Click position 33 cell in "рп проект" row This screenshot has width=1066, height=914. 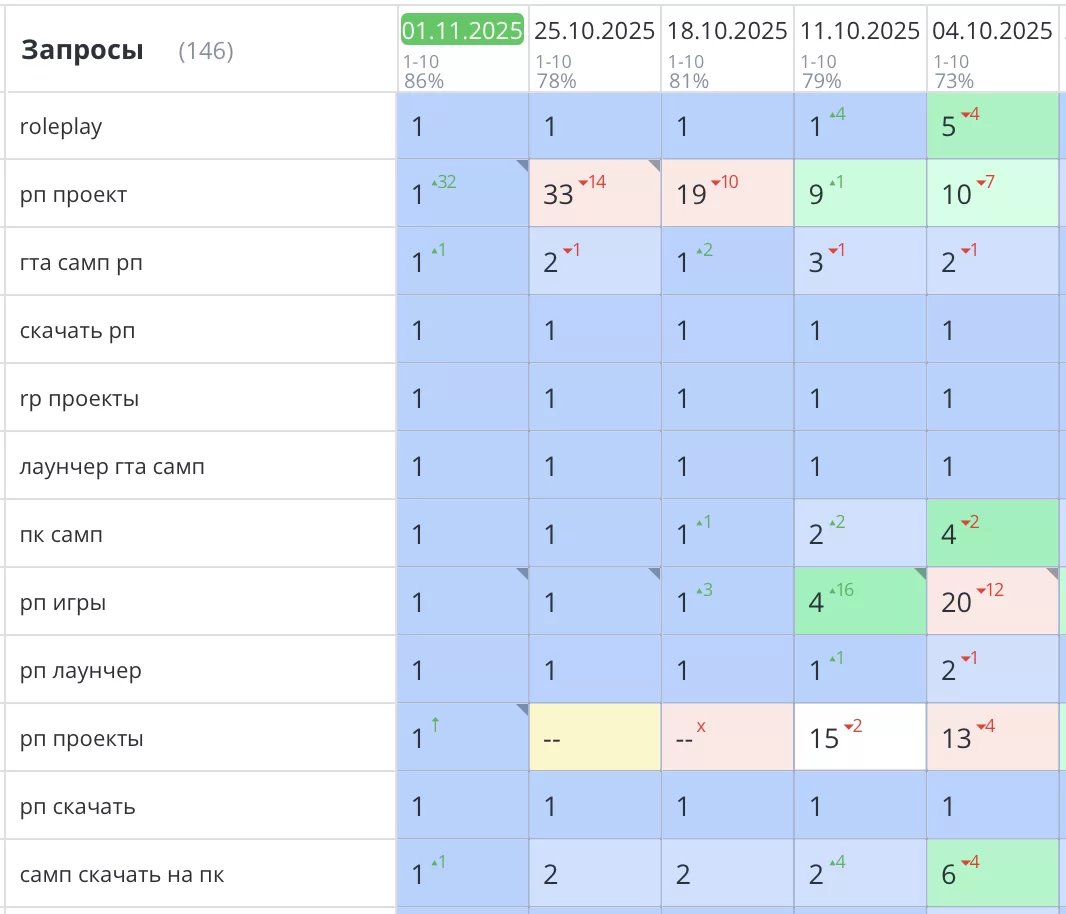595,194
